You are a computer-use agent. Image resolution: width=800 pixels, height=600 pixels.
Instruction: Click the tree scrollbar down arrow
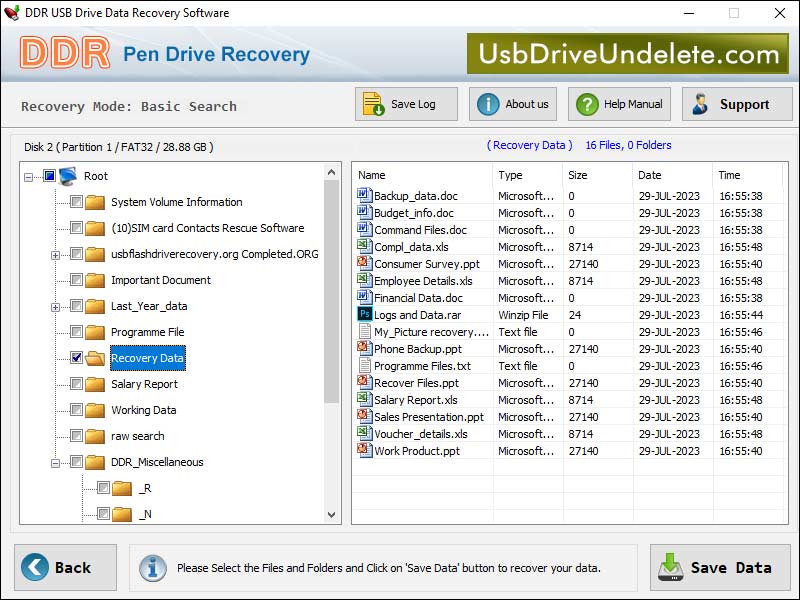coord(332,514)
